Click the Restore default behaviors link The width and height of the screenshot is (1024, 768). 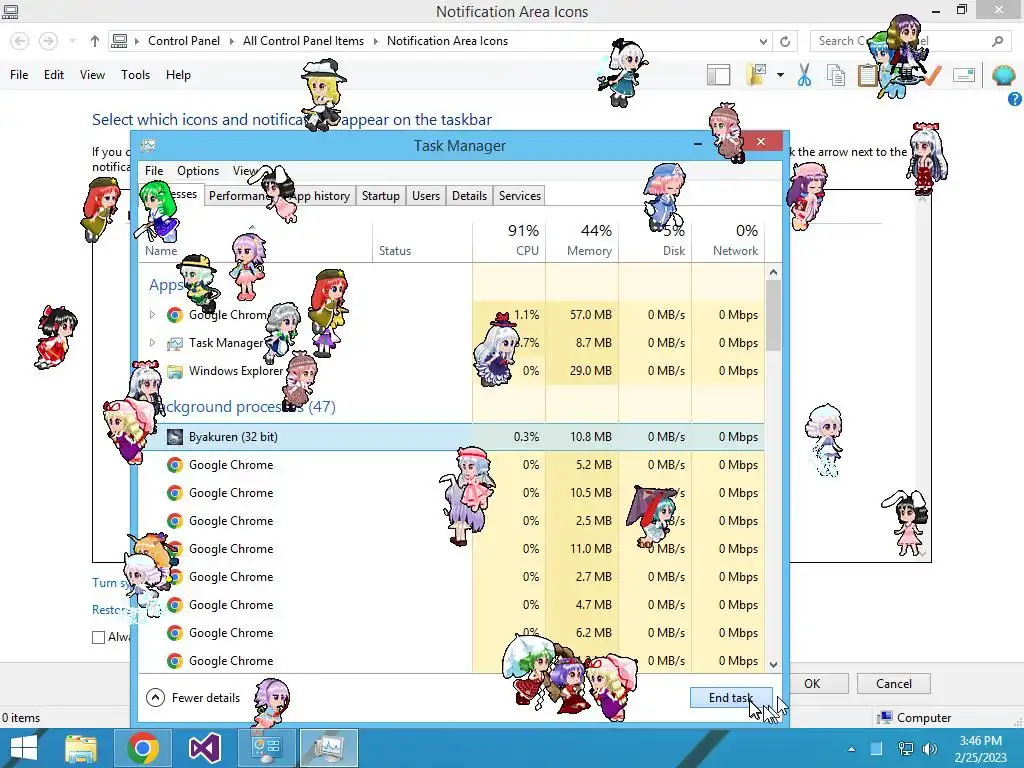pos(111,610)
